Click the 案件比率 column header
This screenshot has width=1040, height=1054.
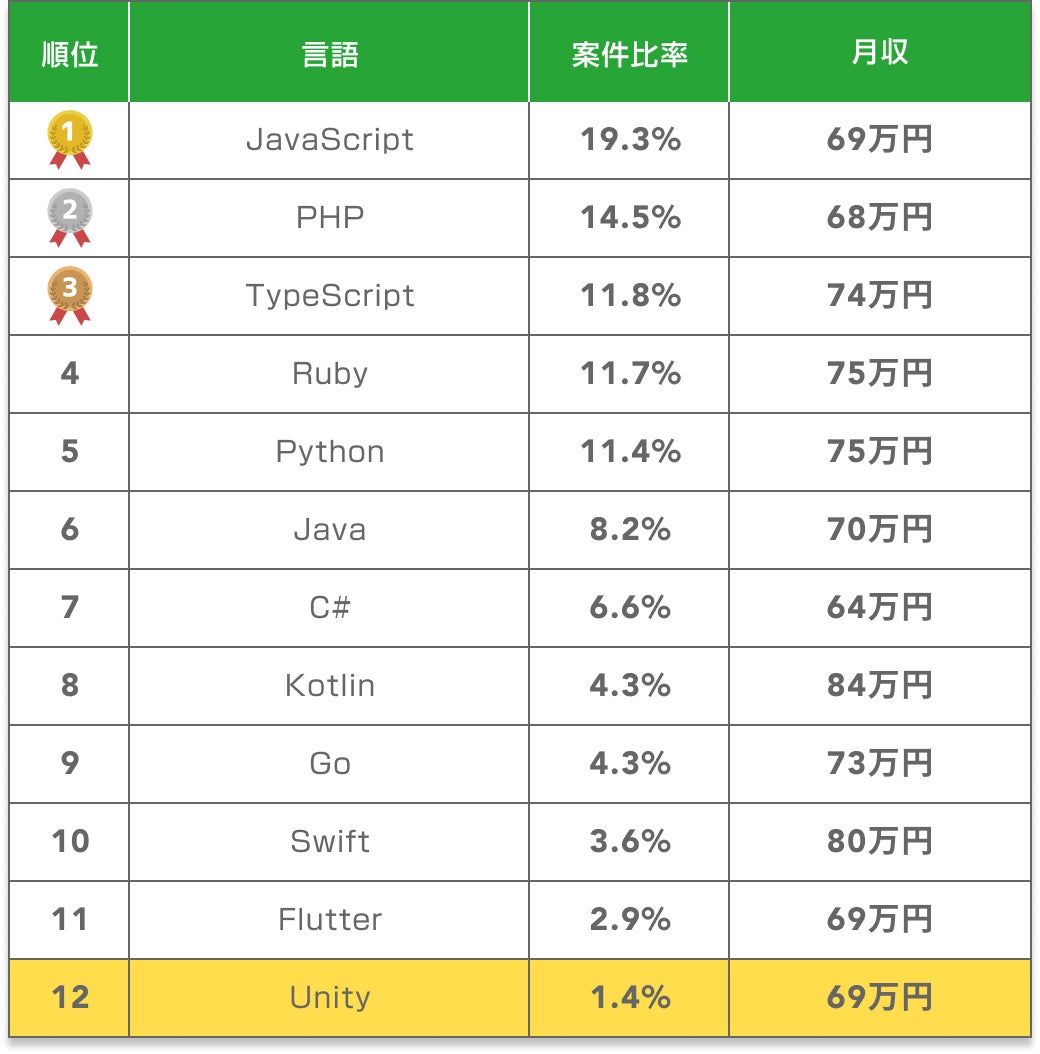629,54
